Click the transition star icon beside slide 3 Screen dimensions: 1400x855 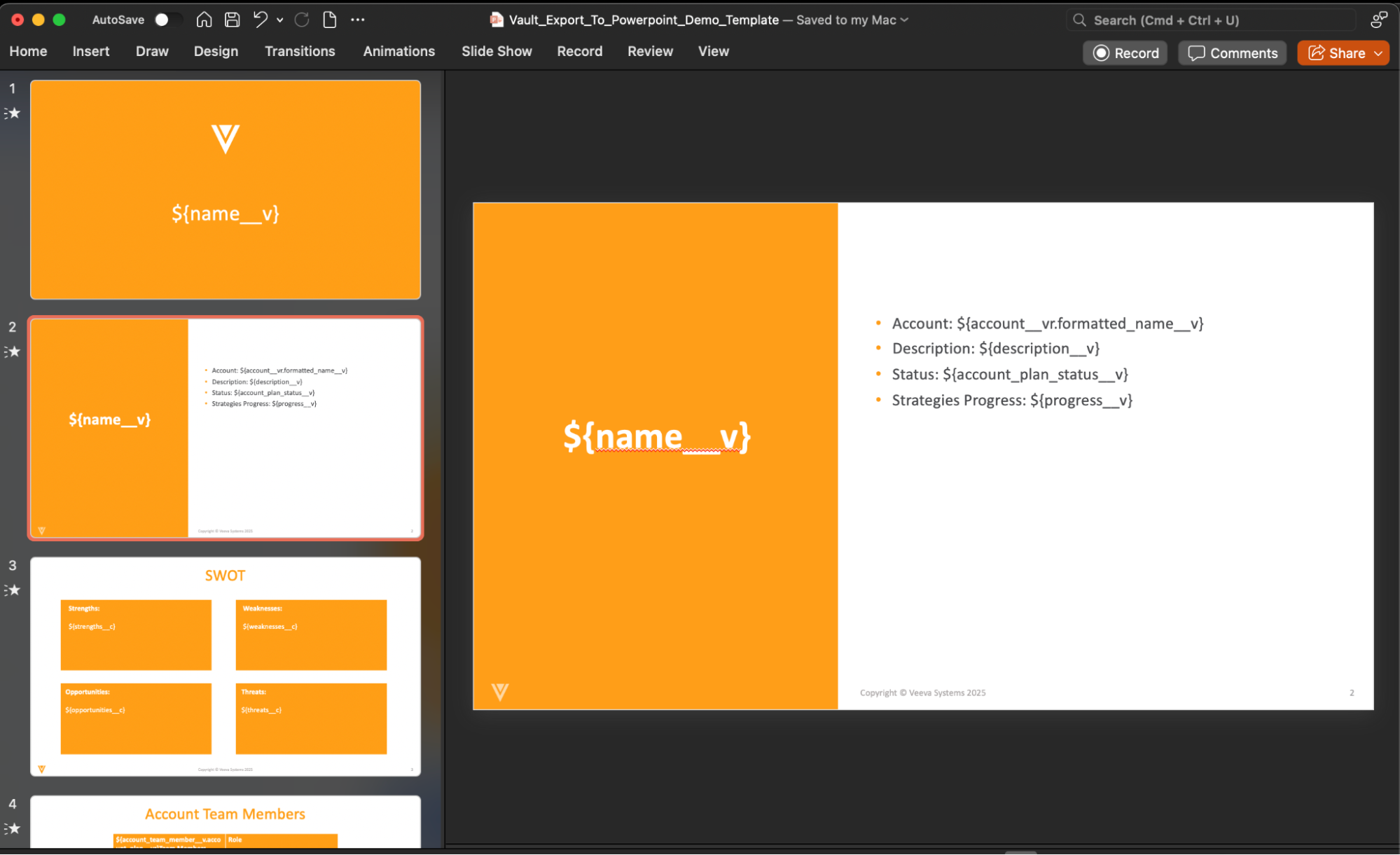tap(13, 590)
